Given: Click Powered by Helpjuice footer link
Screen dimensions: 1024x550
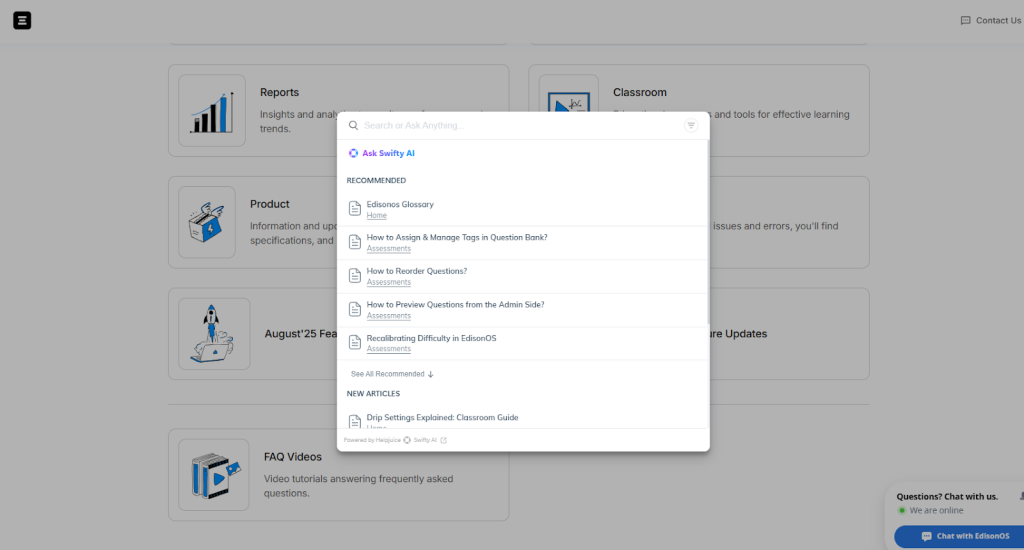Looking at the screenshot, I should tap(372, 440).
